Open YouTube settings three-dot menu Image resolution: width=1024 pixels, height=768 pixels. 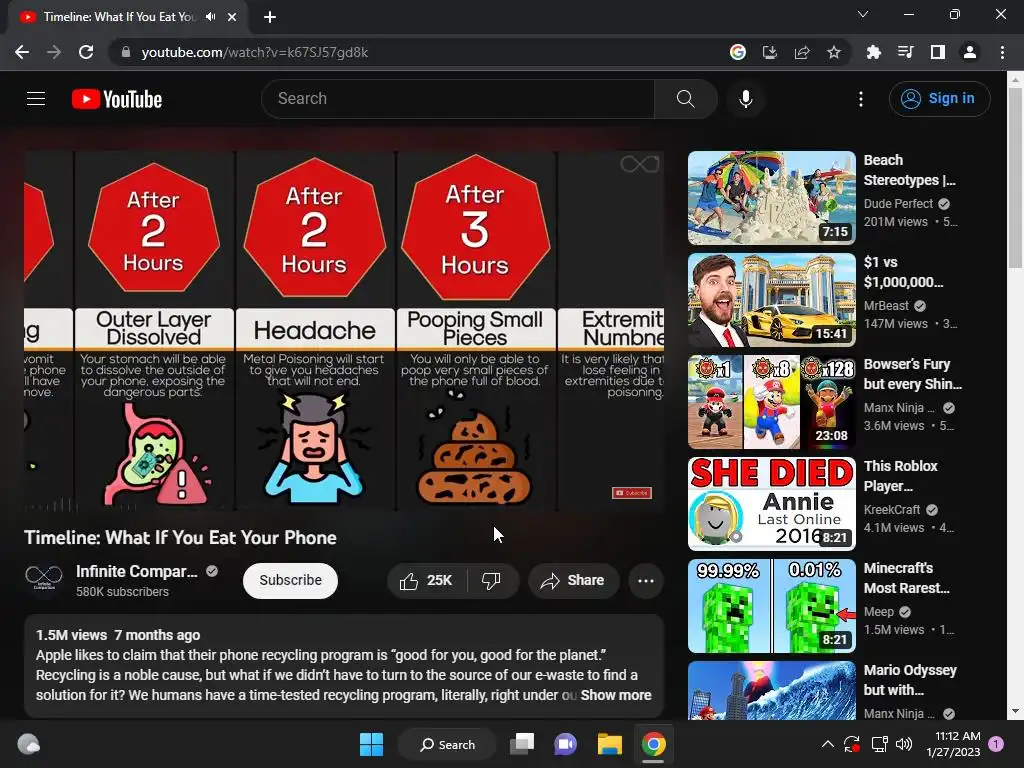point(861,99)
